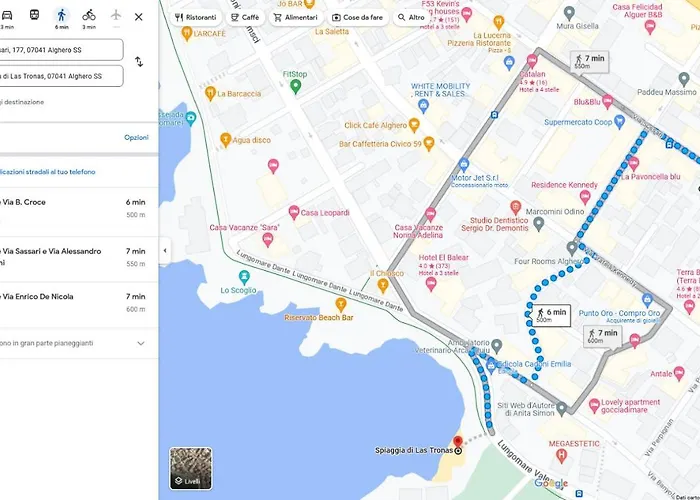Viewport: 700px width, 500px height.
Task: Select the walking travel mode
Action: click(62, 18)
